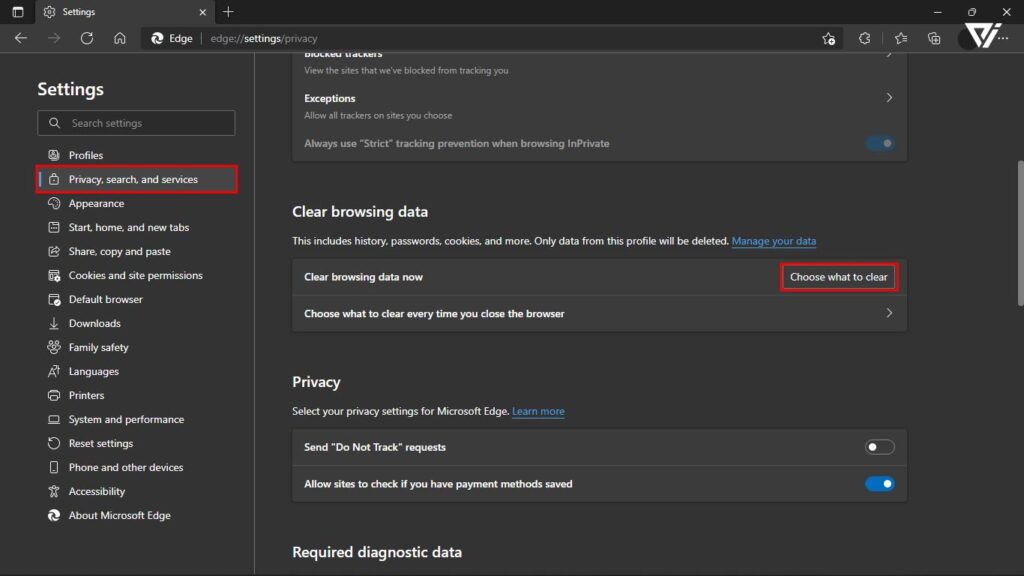Click the Appearance sidebar icon
Viewport: 1024px width, 576px height.
[54, 204]
